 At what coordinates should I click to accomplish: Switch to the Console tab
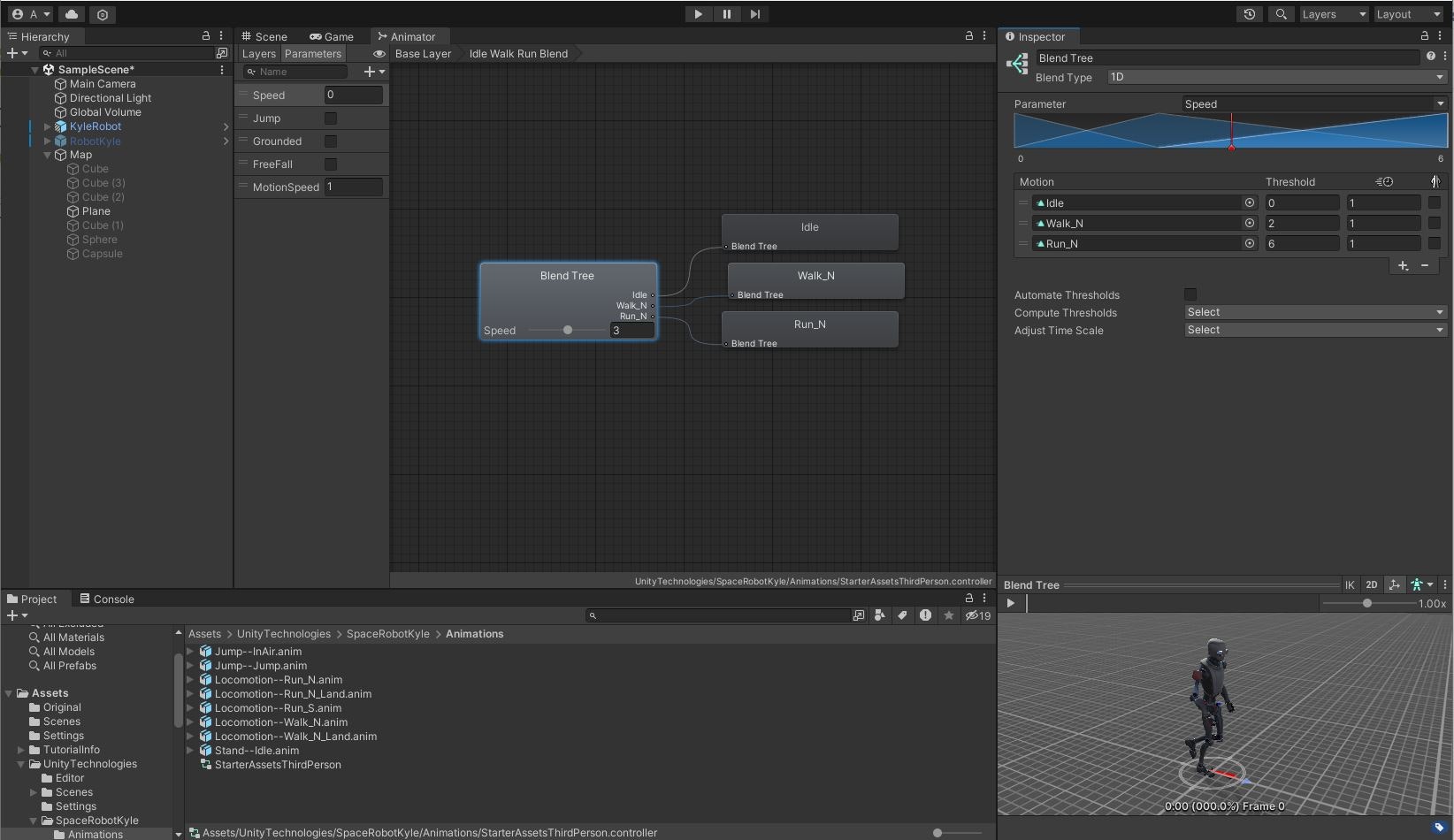coord(107,599)
